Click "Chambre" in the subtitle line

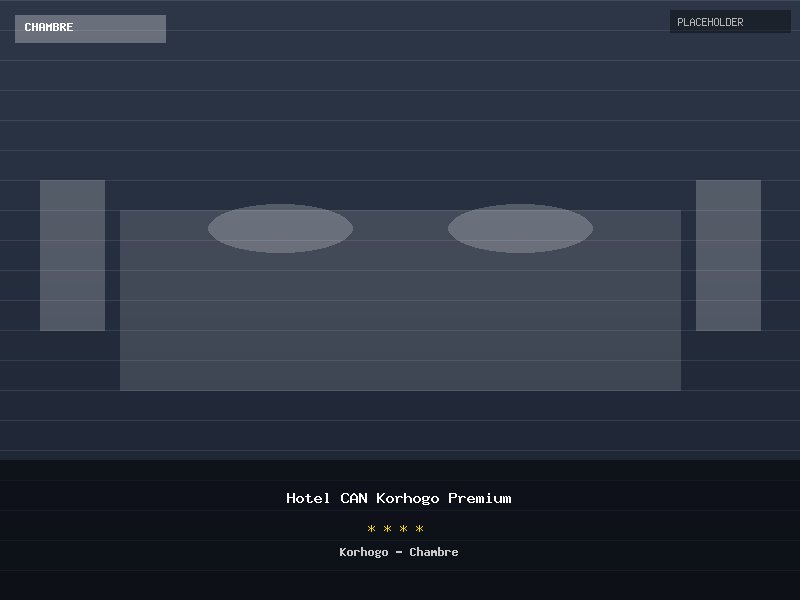pyautogui.click(x=434, y=552)
